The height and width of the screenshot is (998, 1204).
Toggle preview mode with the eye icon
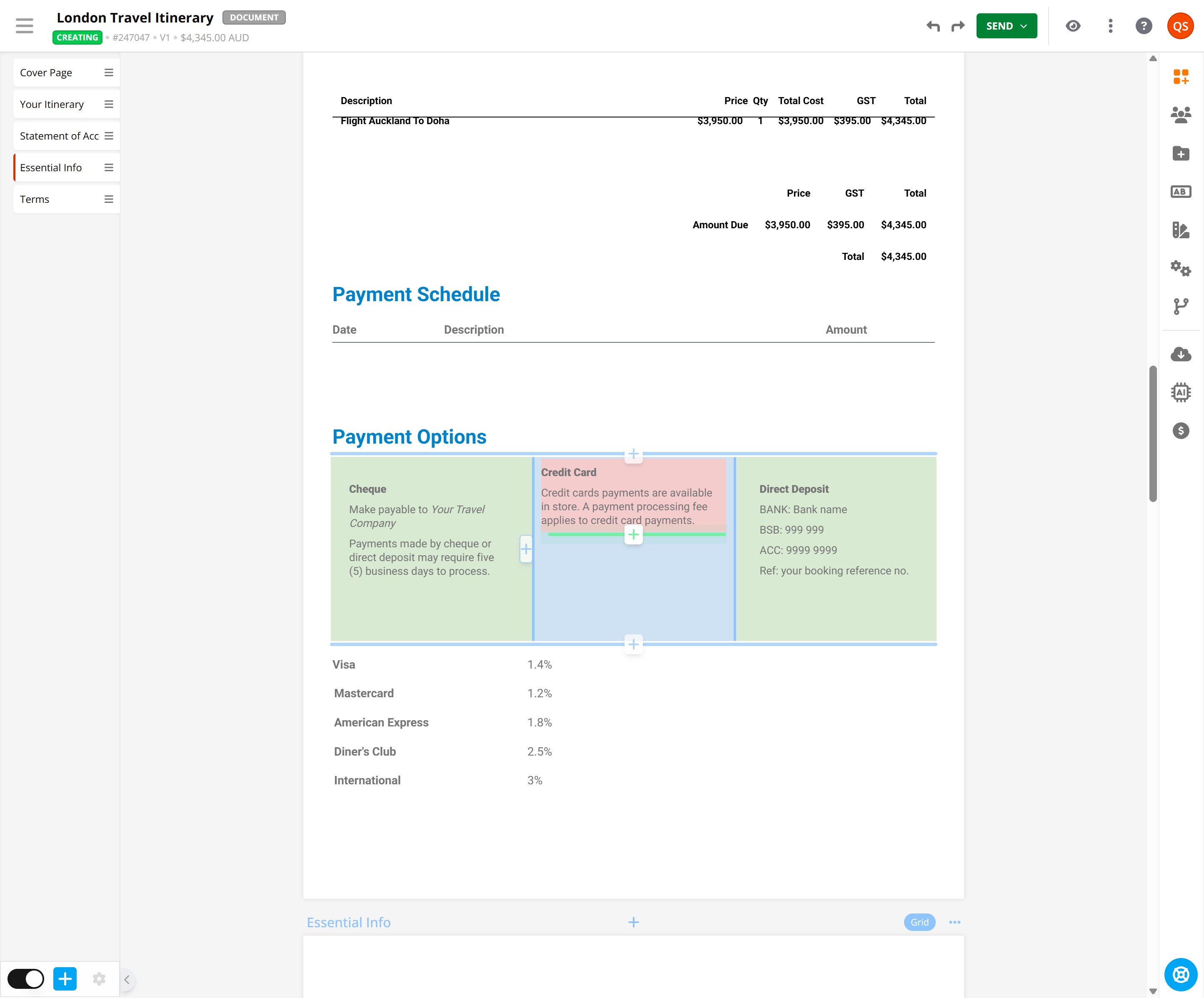[x=1073, y=26]
